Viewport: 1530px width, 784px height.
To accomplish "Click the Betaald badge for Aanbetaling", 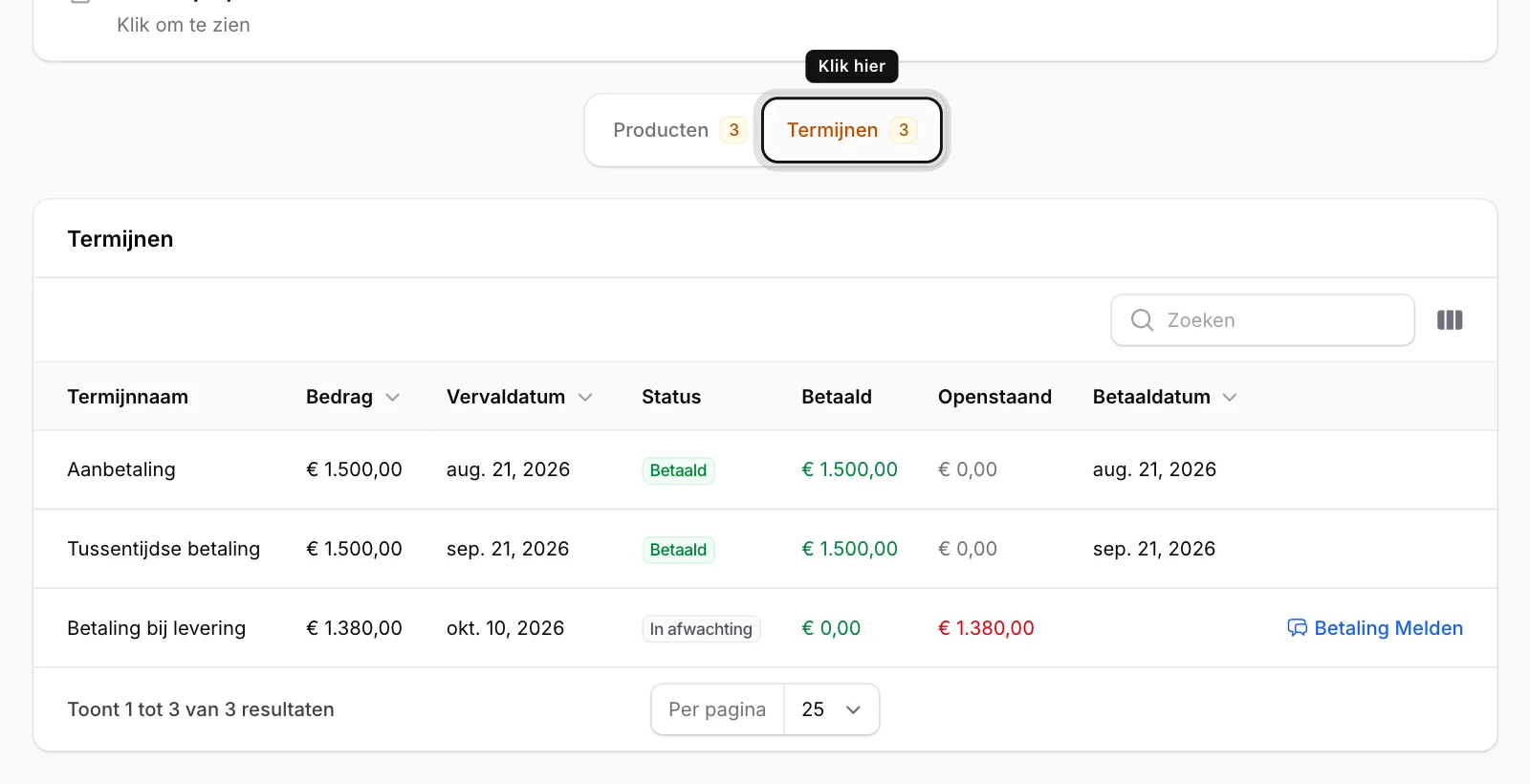I will 678,470.
